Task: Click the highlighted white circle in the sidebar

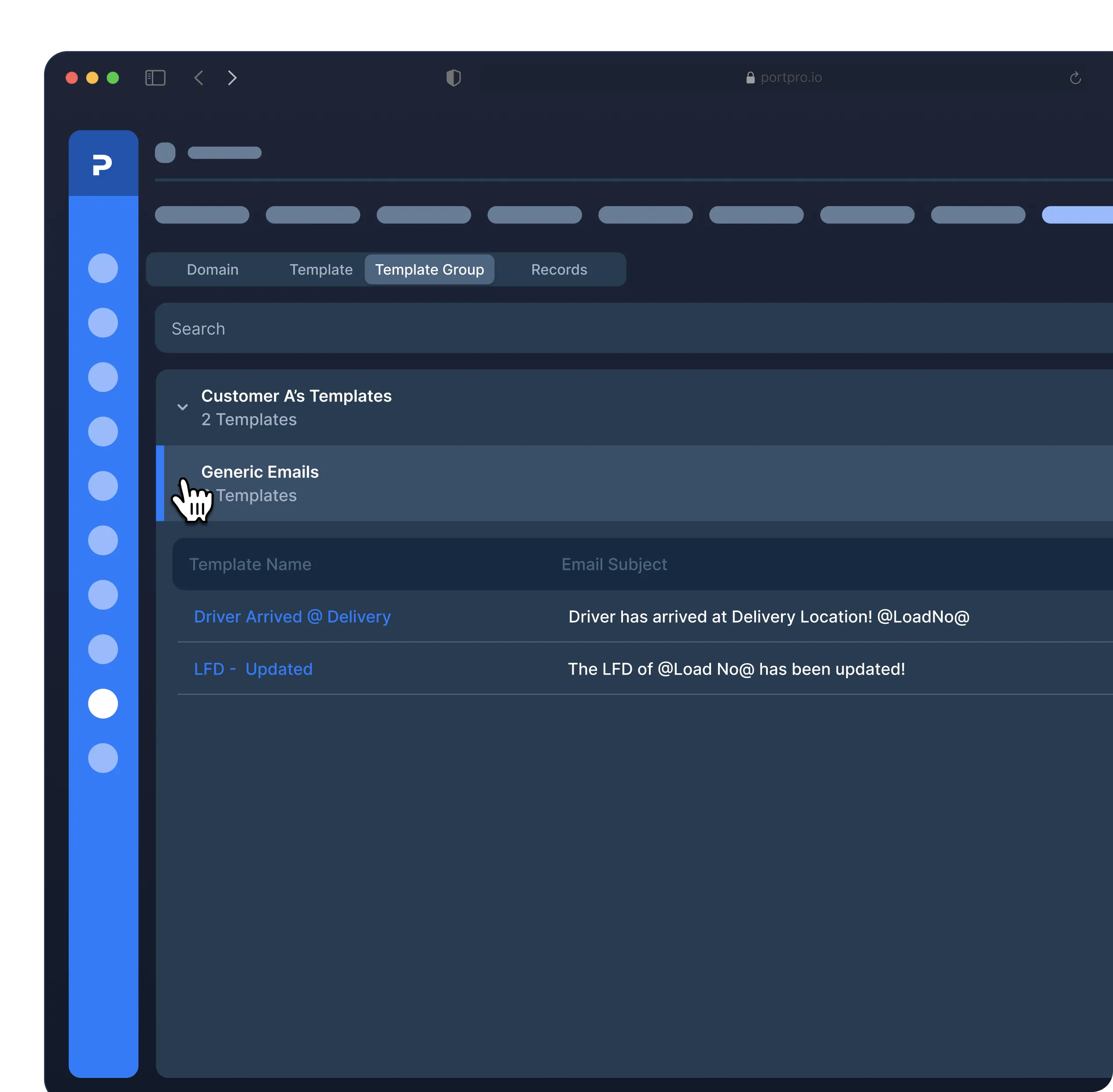Action: [103, 703]
